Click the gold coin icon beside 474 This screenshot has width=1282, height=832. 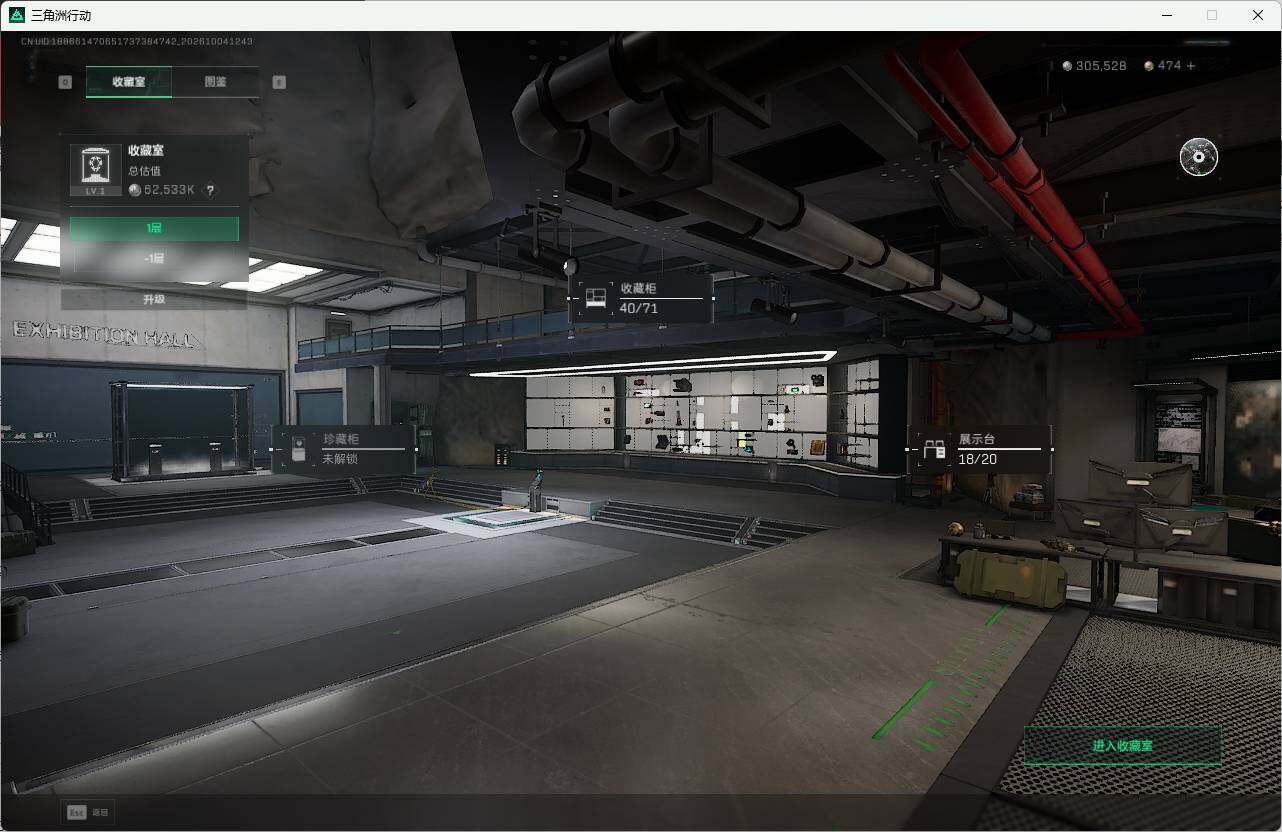[1149, 66]
